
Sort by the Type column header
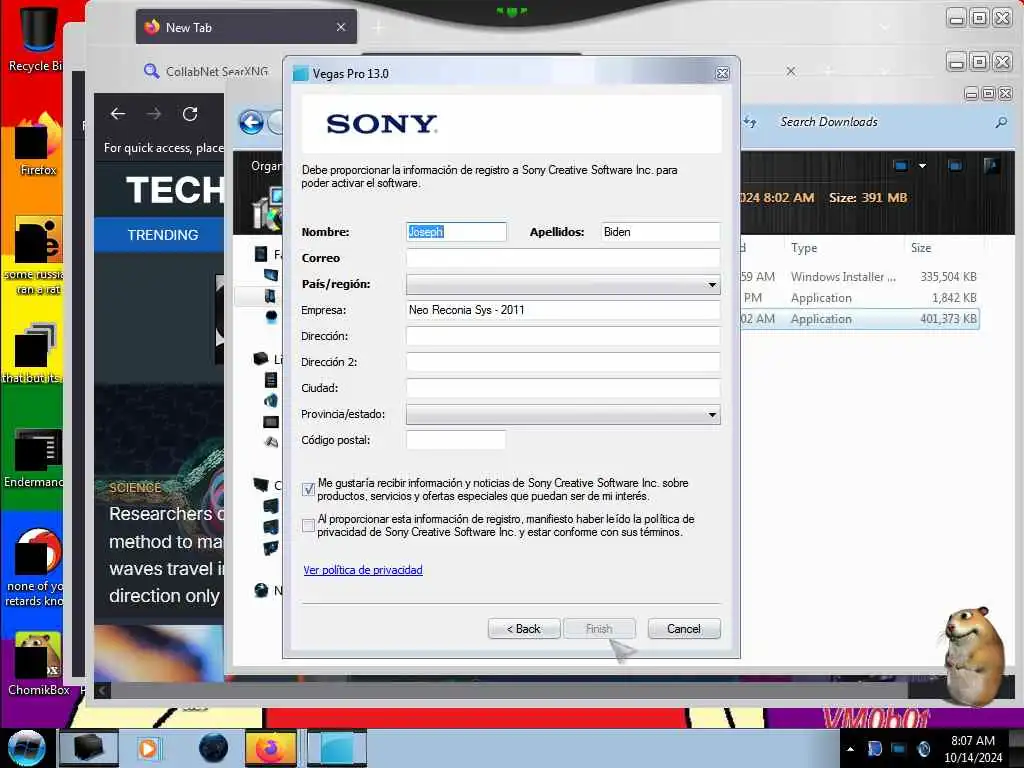tap(804, 248)
